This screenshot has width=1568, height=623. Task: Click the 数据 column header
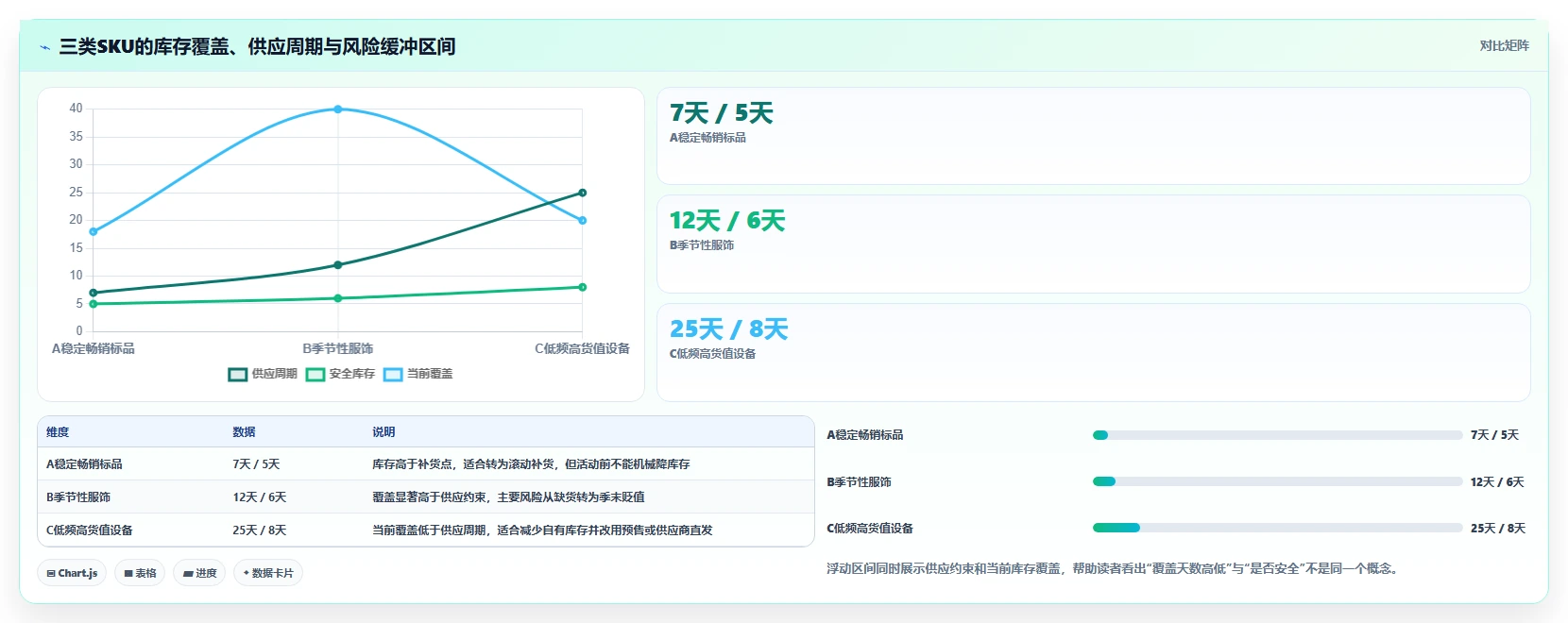(244, 432)
